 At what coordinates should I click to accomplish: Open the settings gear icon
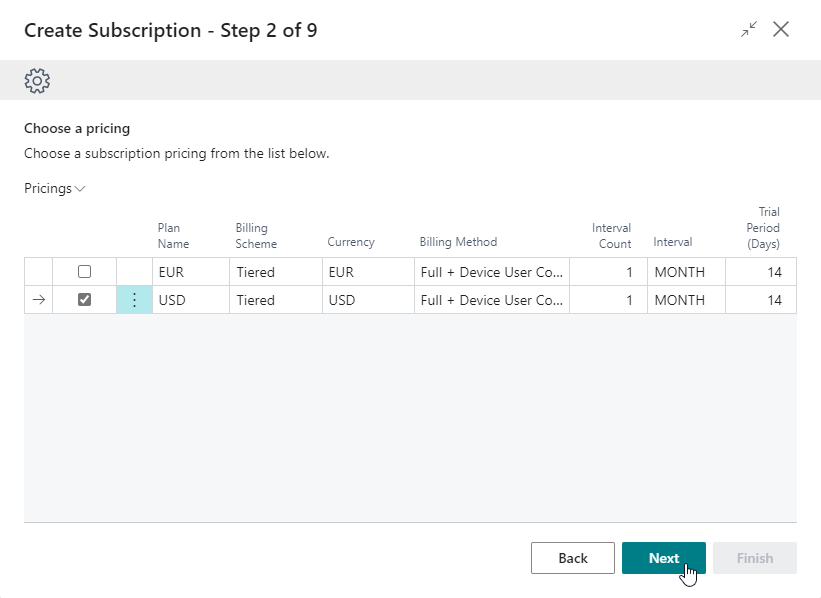pyautogui.click(x=37, y=81)
